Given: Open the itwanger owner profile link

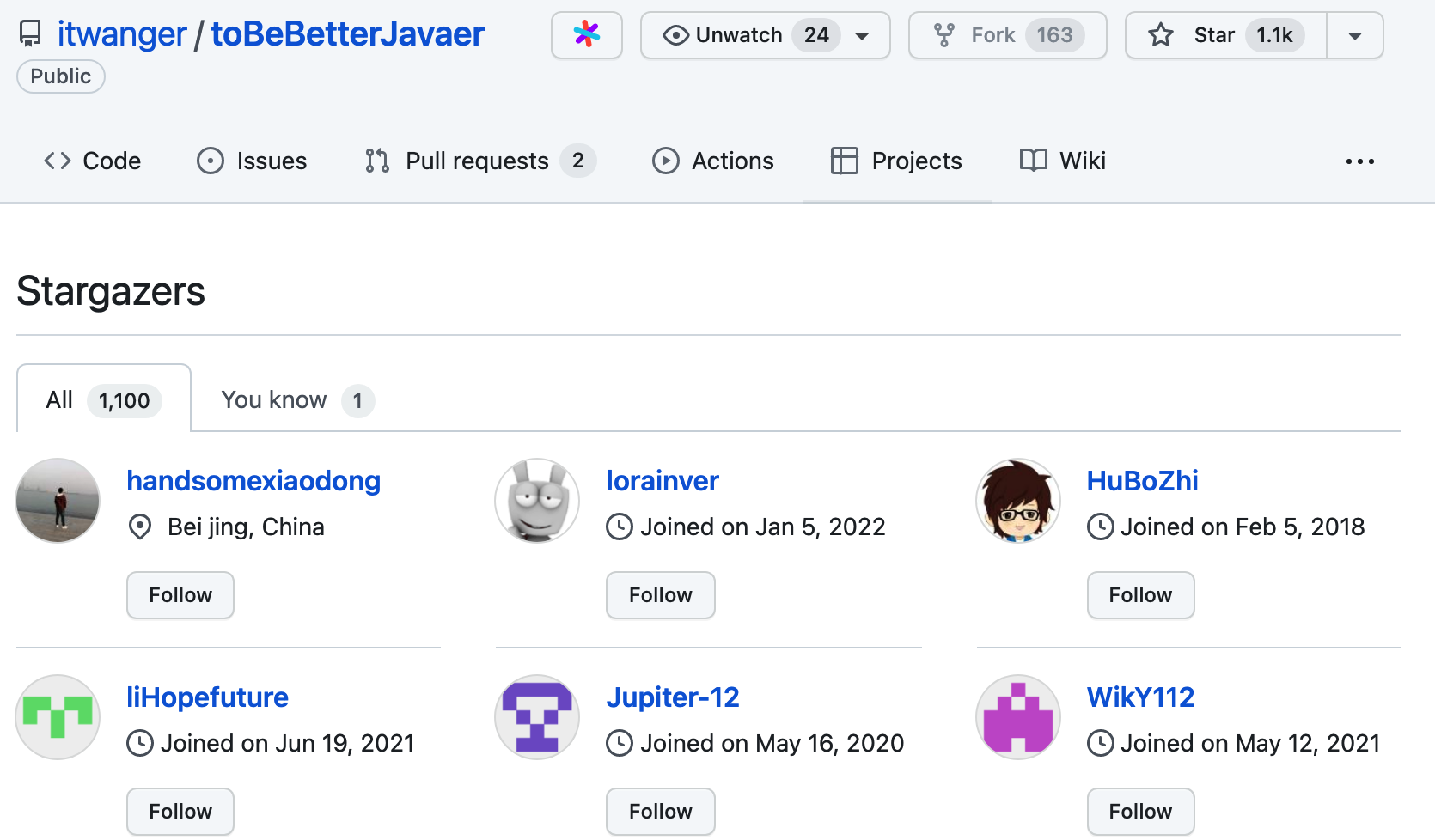Looking at the screenshot, I should [x=121, y=34].
